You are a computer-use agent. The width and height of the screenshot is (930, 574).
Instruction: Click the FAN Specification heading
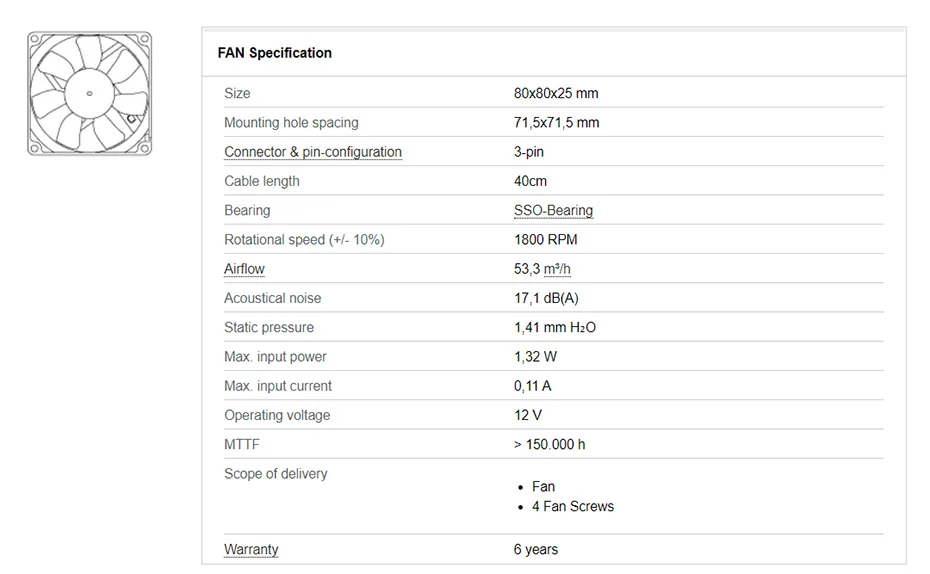point(275,53)
